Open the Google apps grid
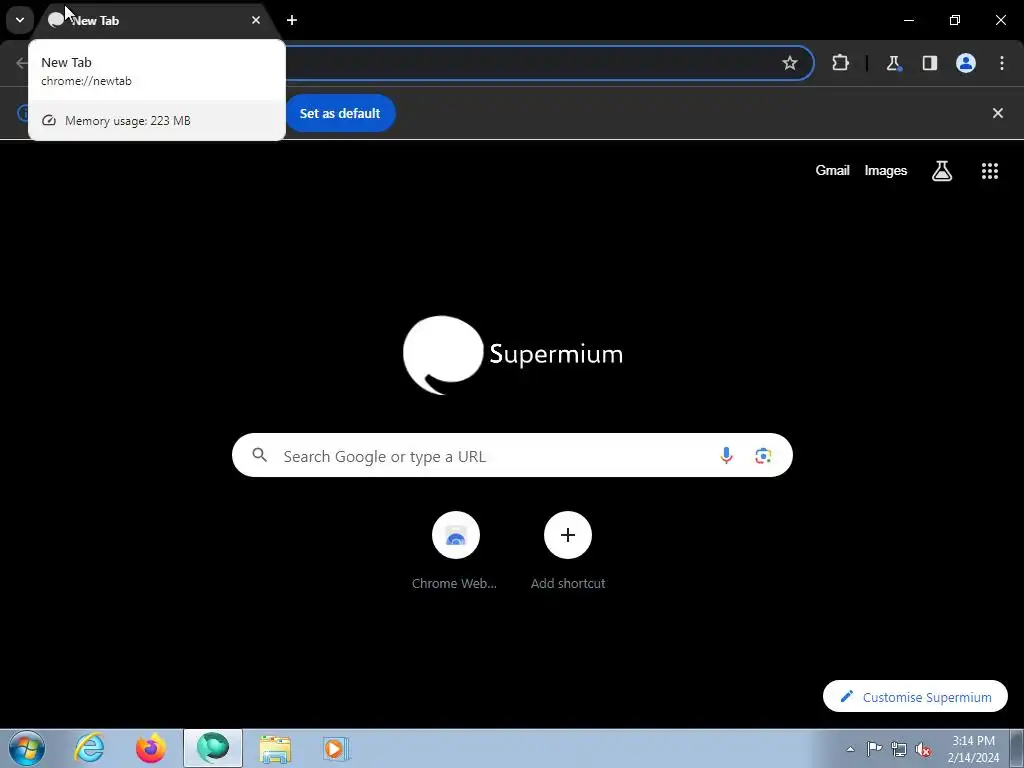 (990, 170)
